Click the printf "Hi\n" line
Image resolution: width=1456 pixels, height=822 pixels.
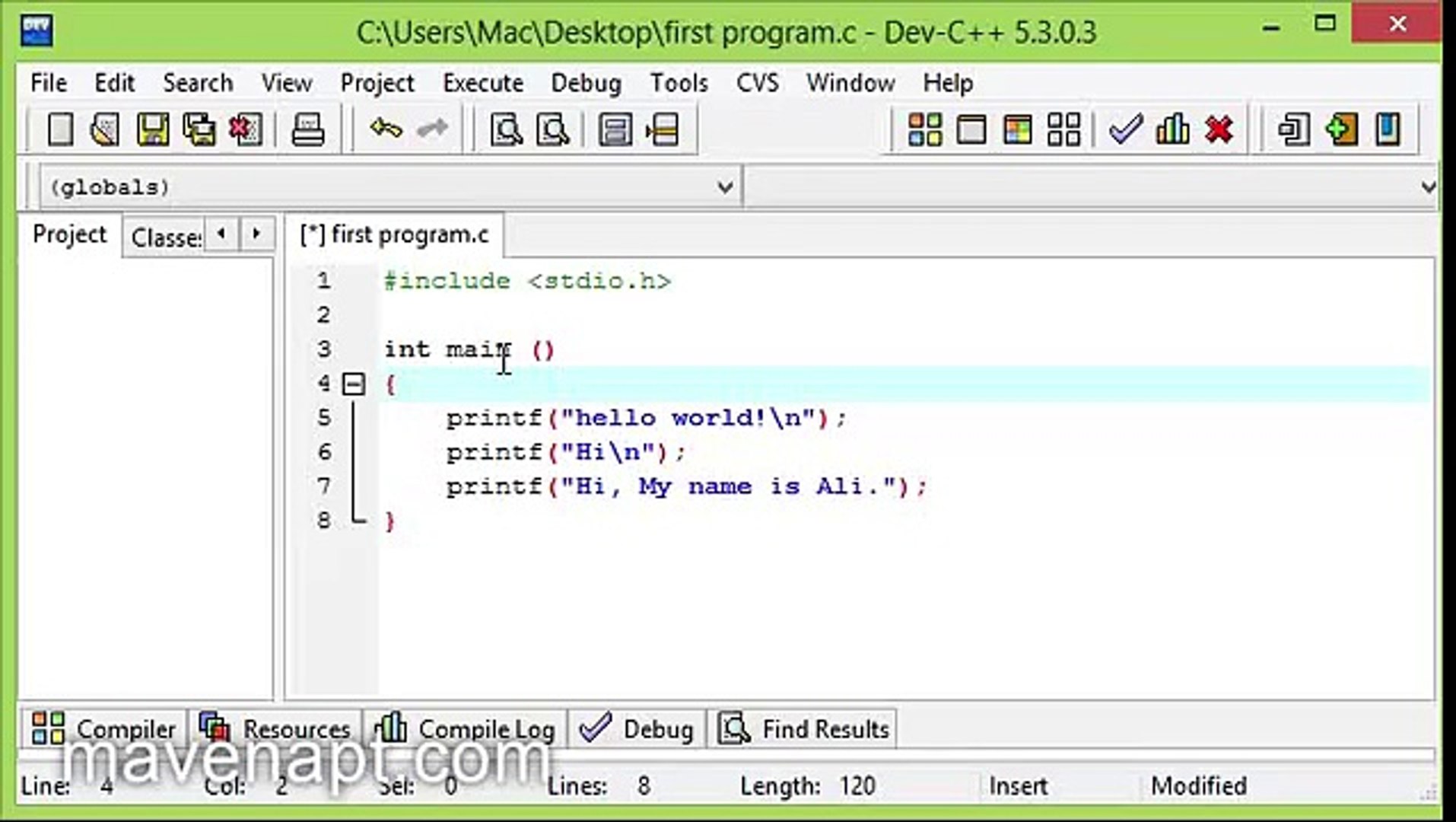click(x=565, y=452)
